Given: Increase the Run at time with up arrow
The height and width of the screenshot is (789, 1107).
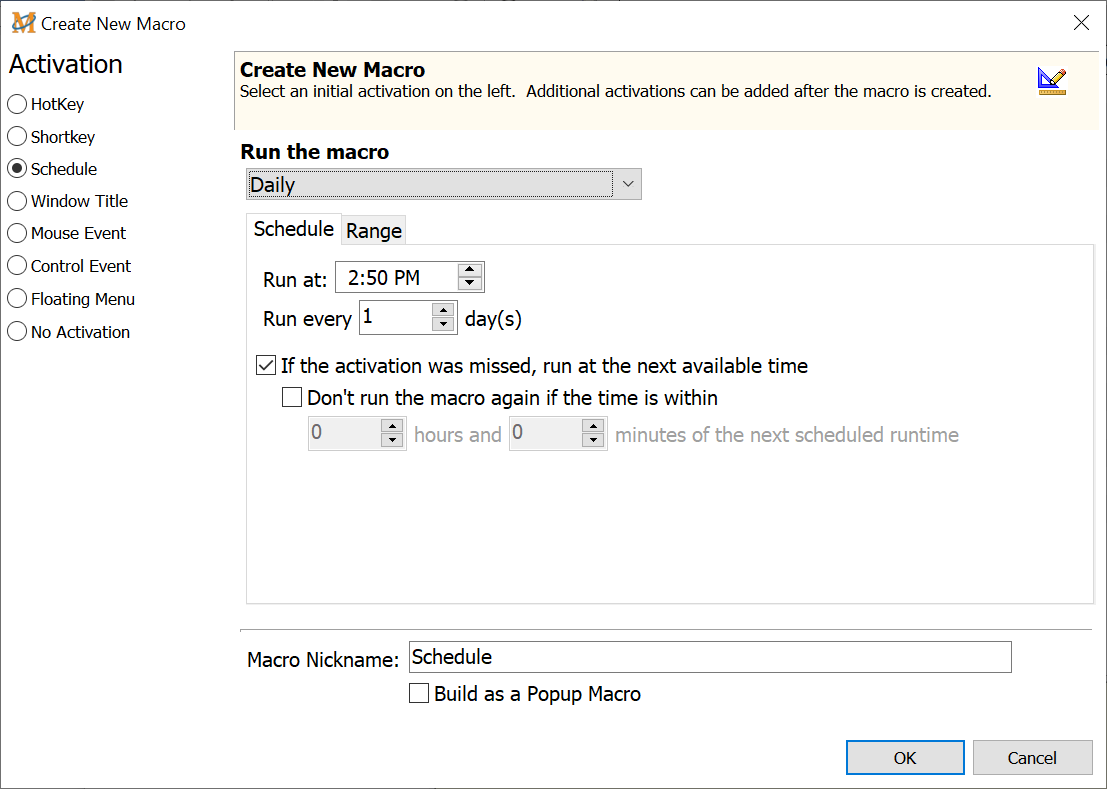Looking at the screenshot, I should click(470, 271).
